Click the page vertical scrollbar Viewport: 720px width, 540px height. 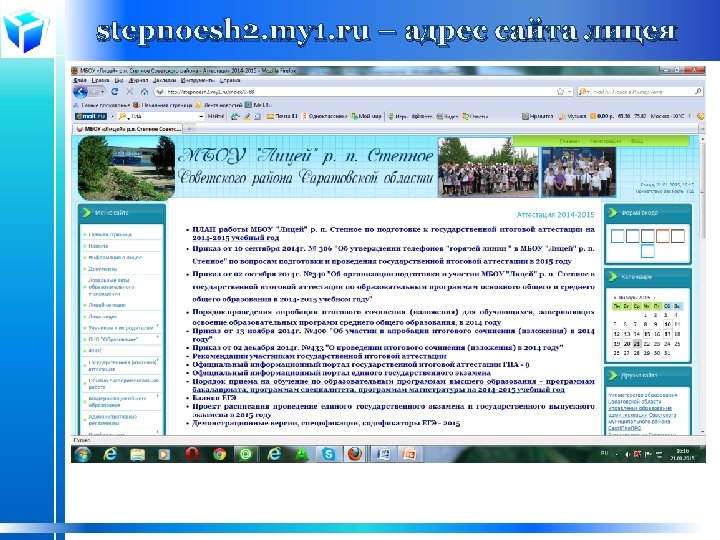coord(702,285)
